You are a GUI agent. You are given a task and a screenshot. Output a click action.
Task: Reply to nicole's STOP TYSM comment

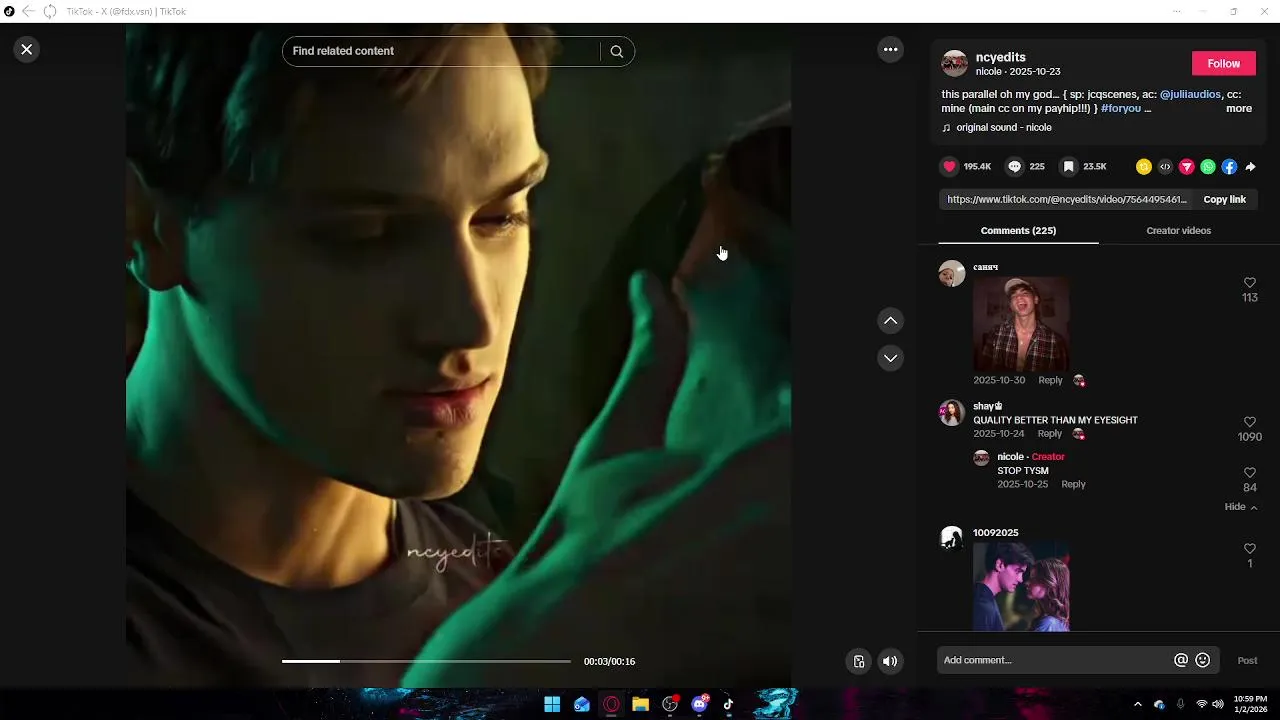tap(1073, 484)
